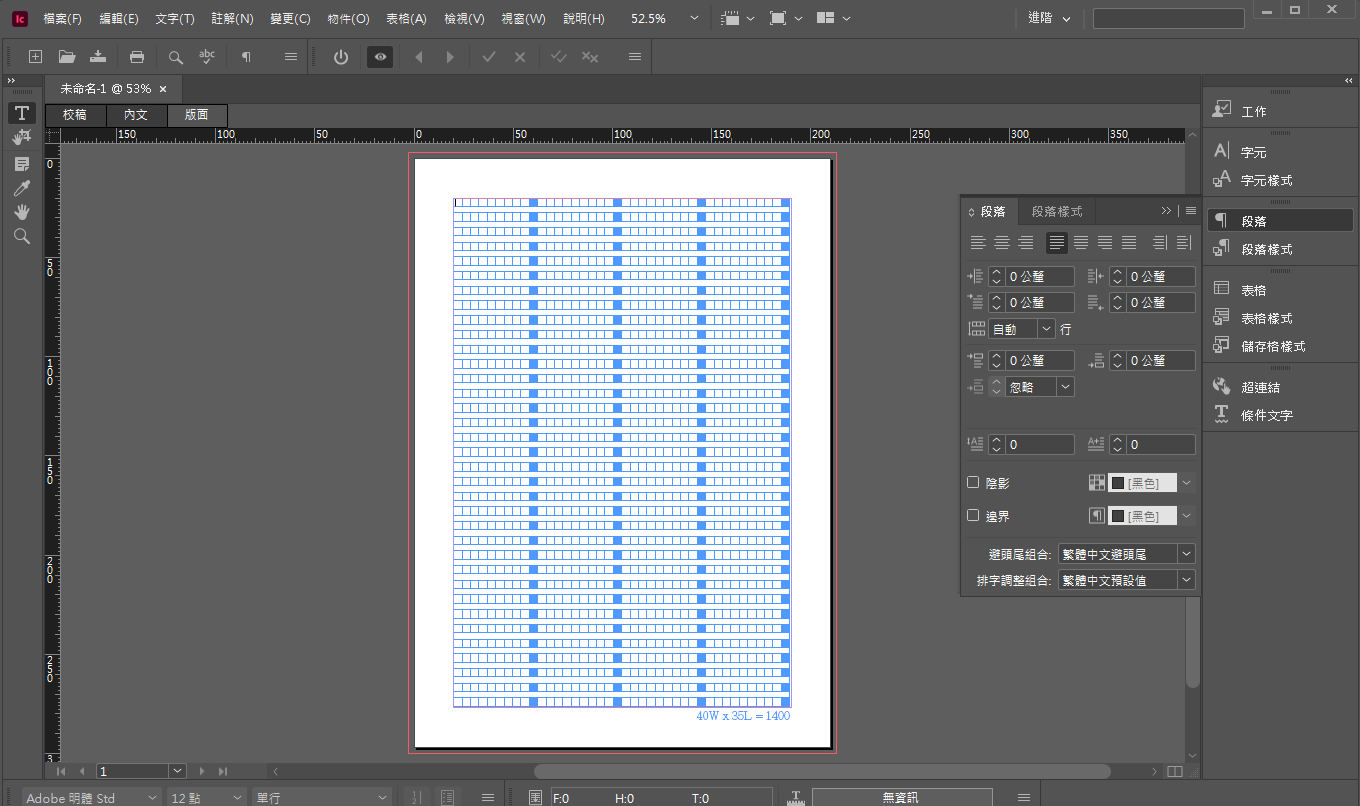Toggle show changes with the eye icon

pos(380,57)
